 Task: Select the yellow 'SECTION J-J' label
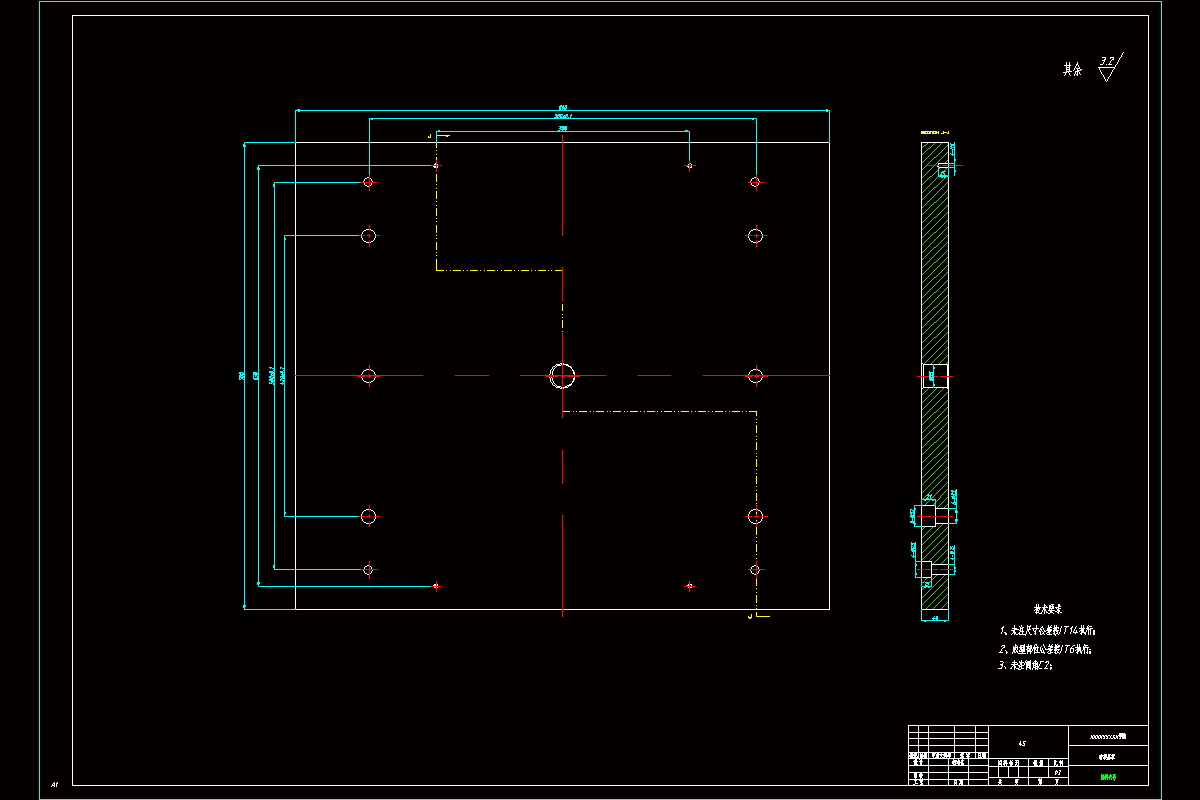[x=934, y=132]
